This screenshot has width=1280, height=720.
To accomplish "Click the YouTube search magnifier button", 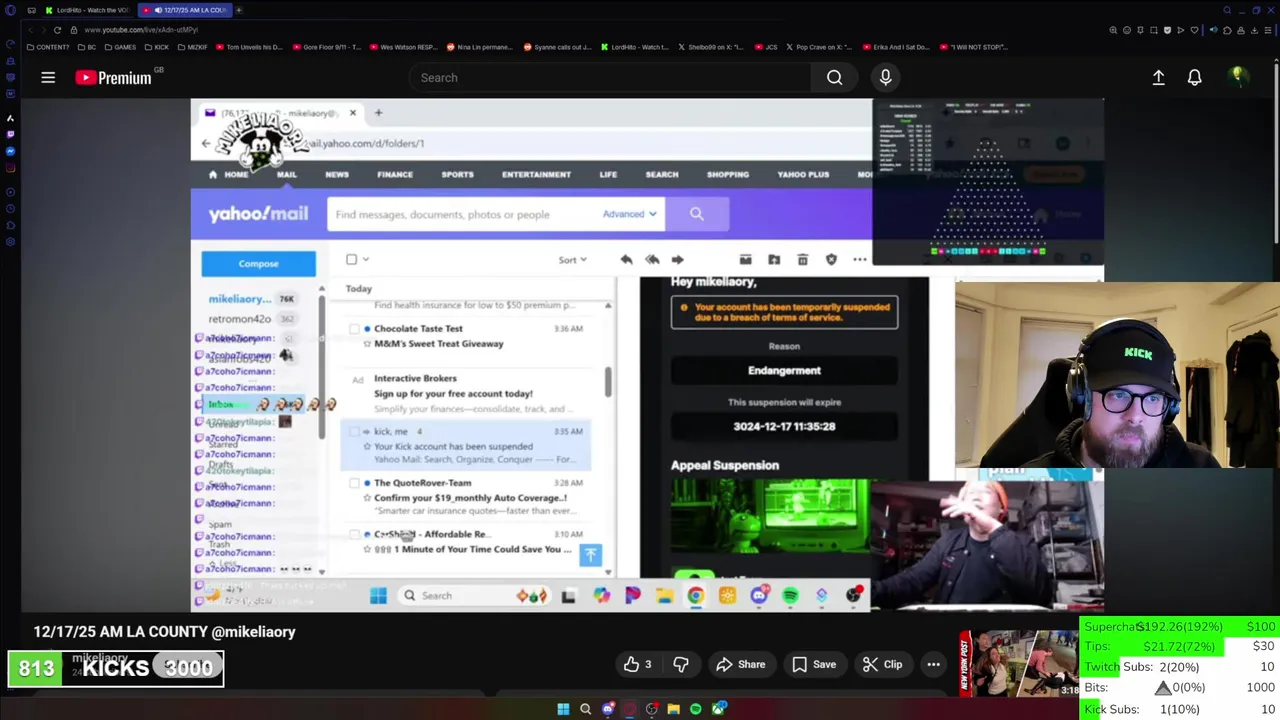I will click(834, 77).
